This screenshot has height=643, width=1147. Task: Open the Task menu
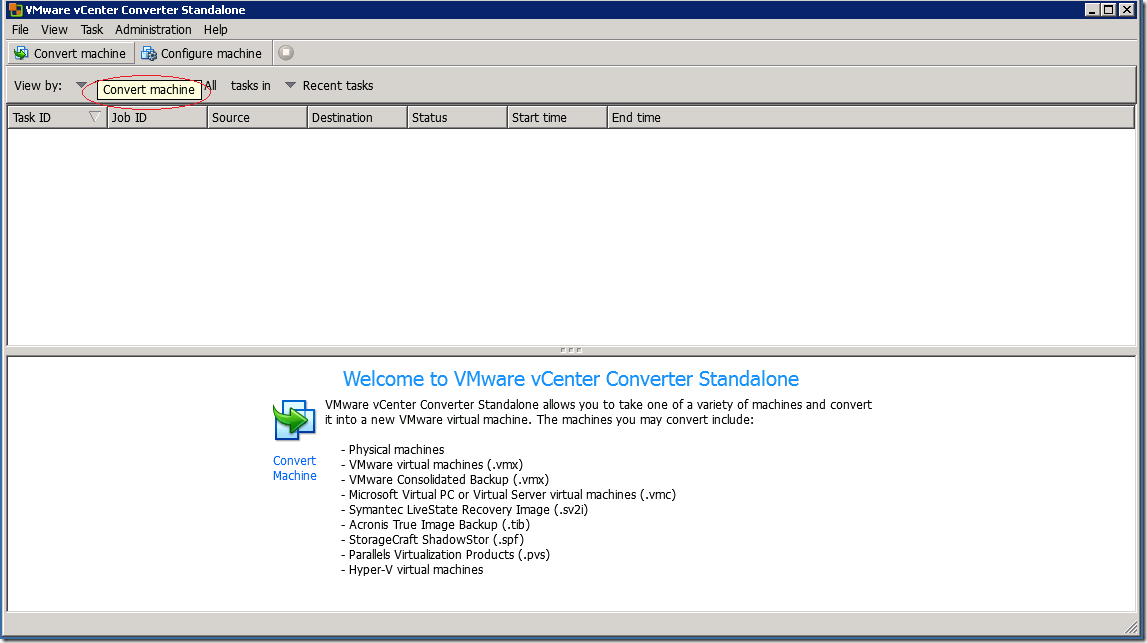tap(91, 29)
